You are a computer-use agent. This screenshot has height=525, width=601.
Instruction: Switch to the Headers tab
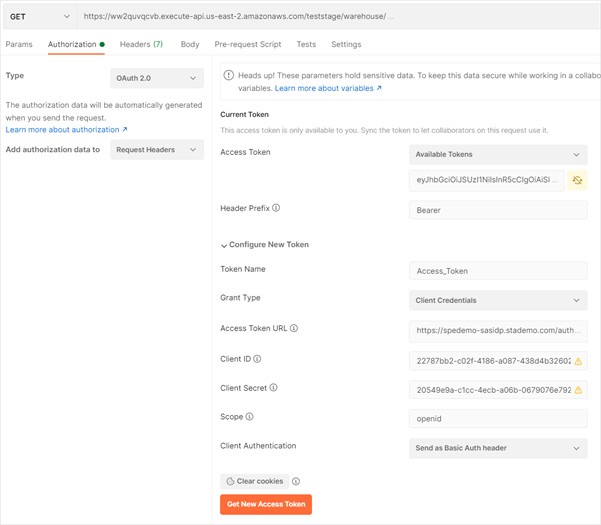coord(141,45)
